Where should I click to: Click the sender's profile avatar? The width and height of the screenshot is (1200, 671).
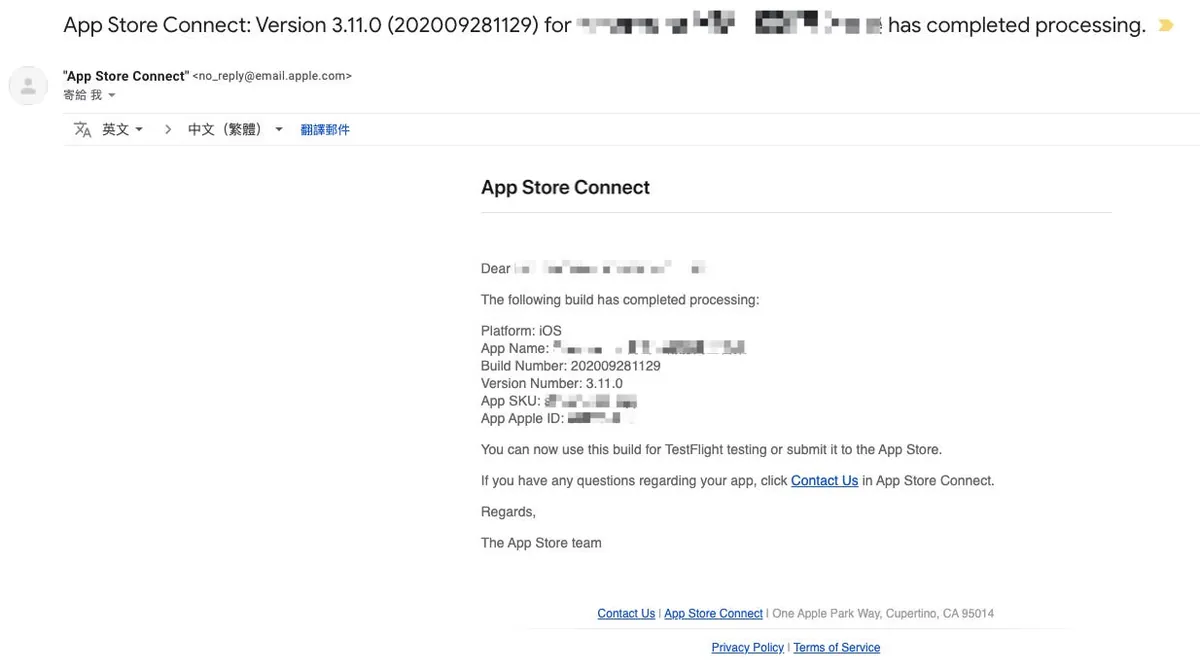point(28,86)
